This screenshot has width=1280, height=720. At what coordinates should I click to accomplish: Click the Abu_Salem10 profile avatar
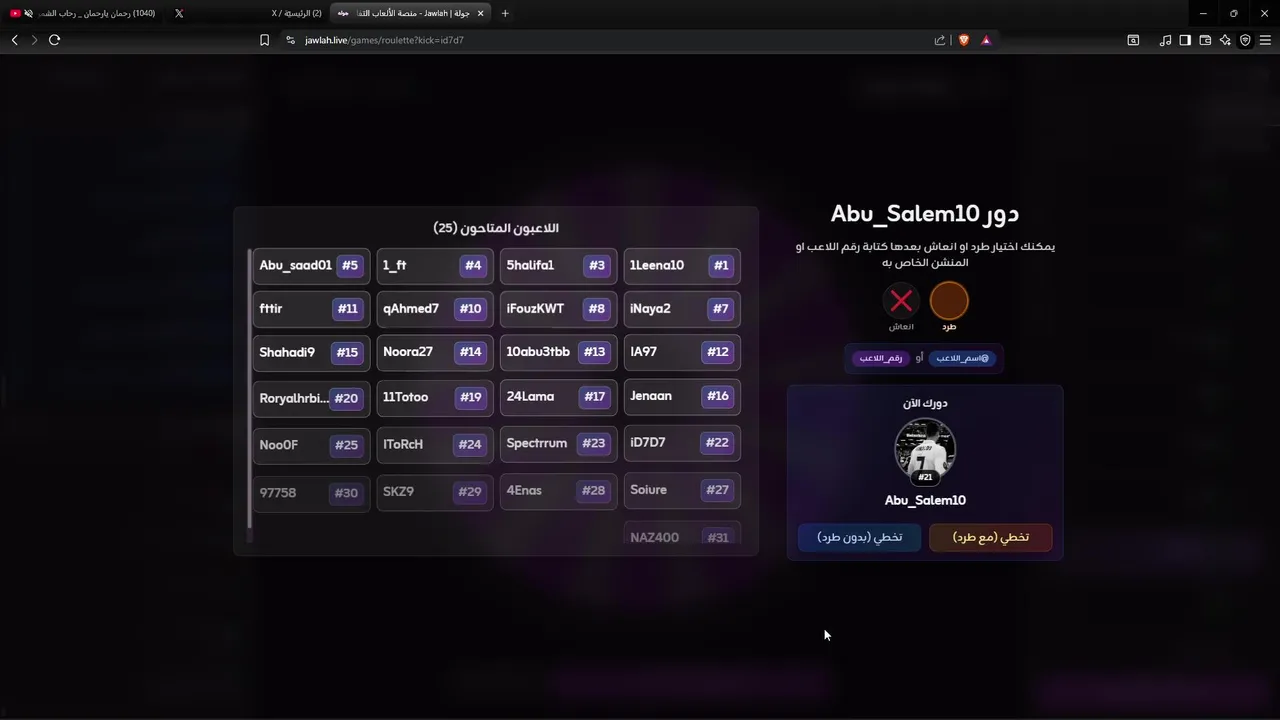click(925, 449)
